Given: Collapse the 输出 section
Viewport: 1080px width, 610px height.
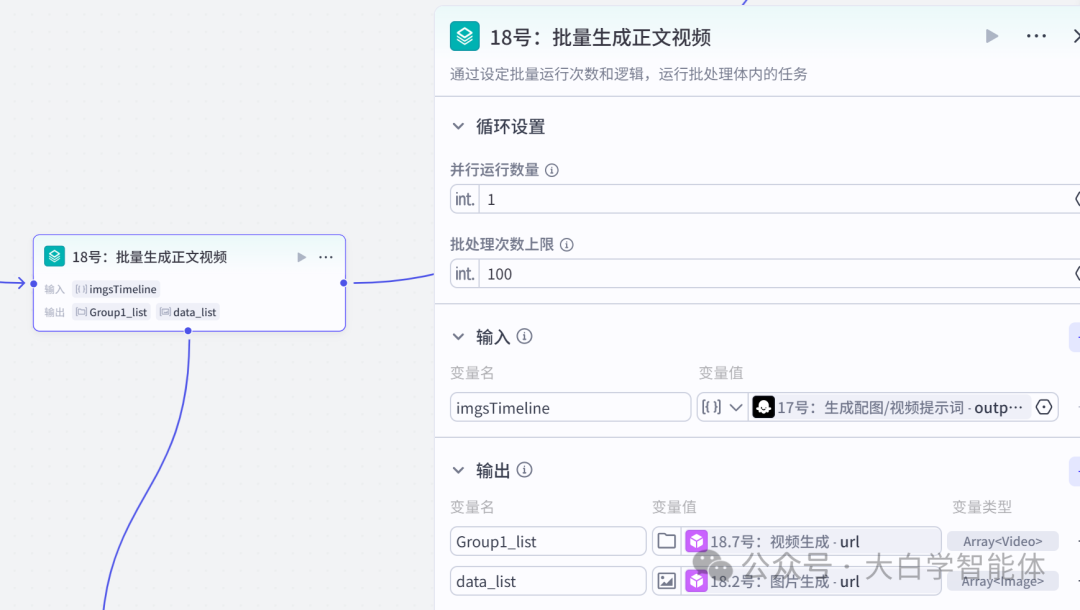Looking at the screenshot, I should (x=458, y=470).
